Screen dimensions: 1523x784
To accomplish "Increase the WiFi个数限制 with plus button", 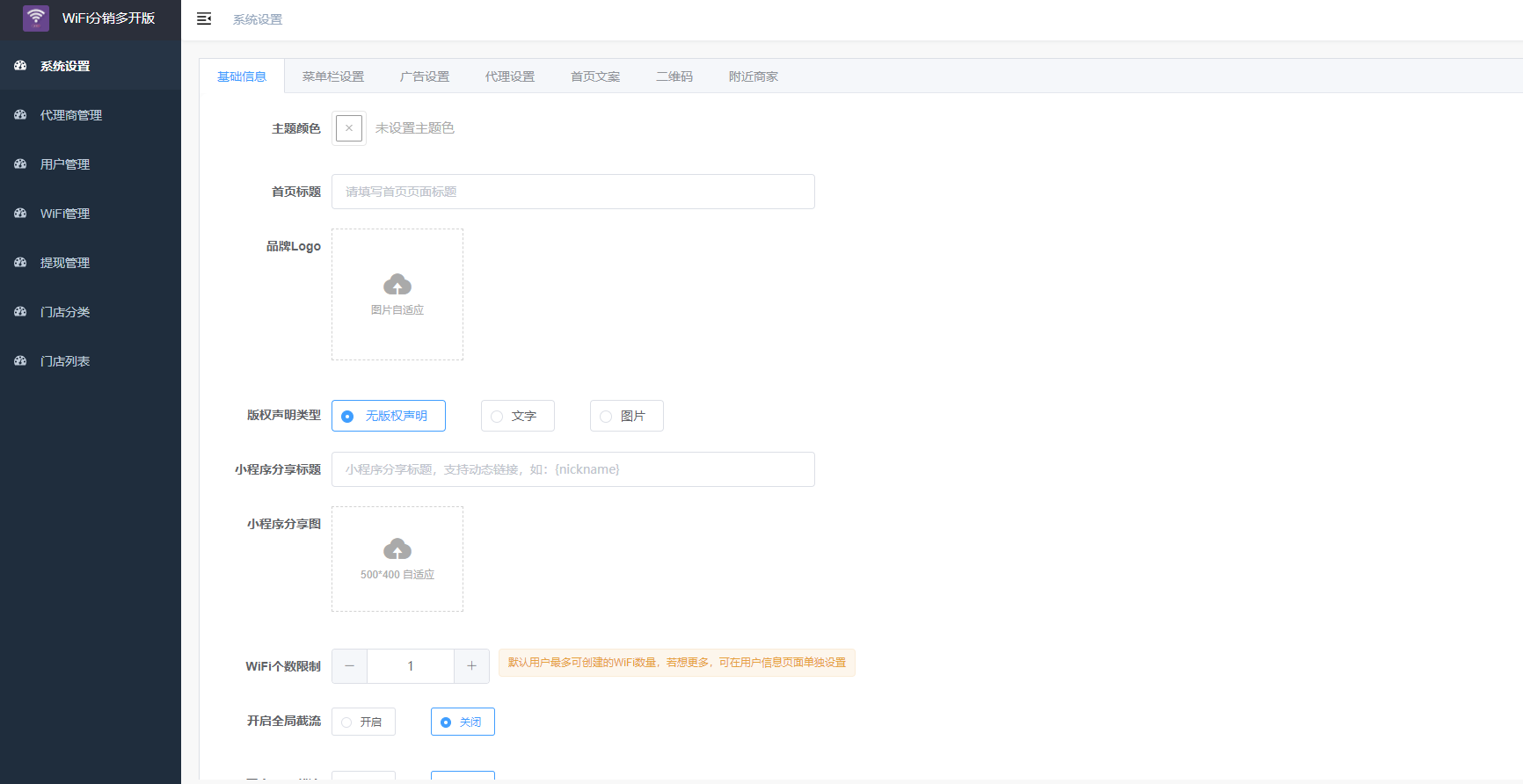I will (x=471, y=666).
